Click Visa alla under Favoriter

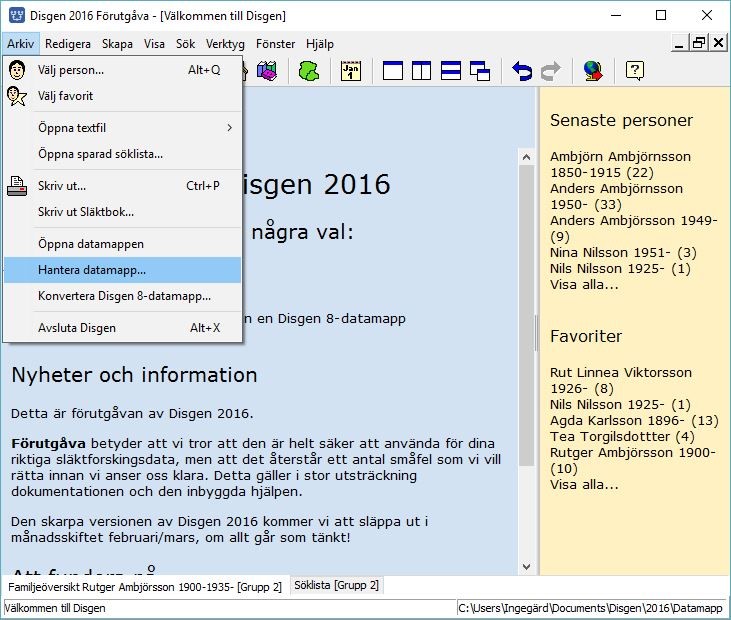tap(584, 485)
